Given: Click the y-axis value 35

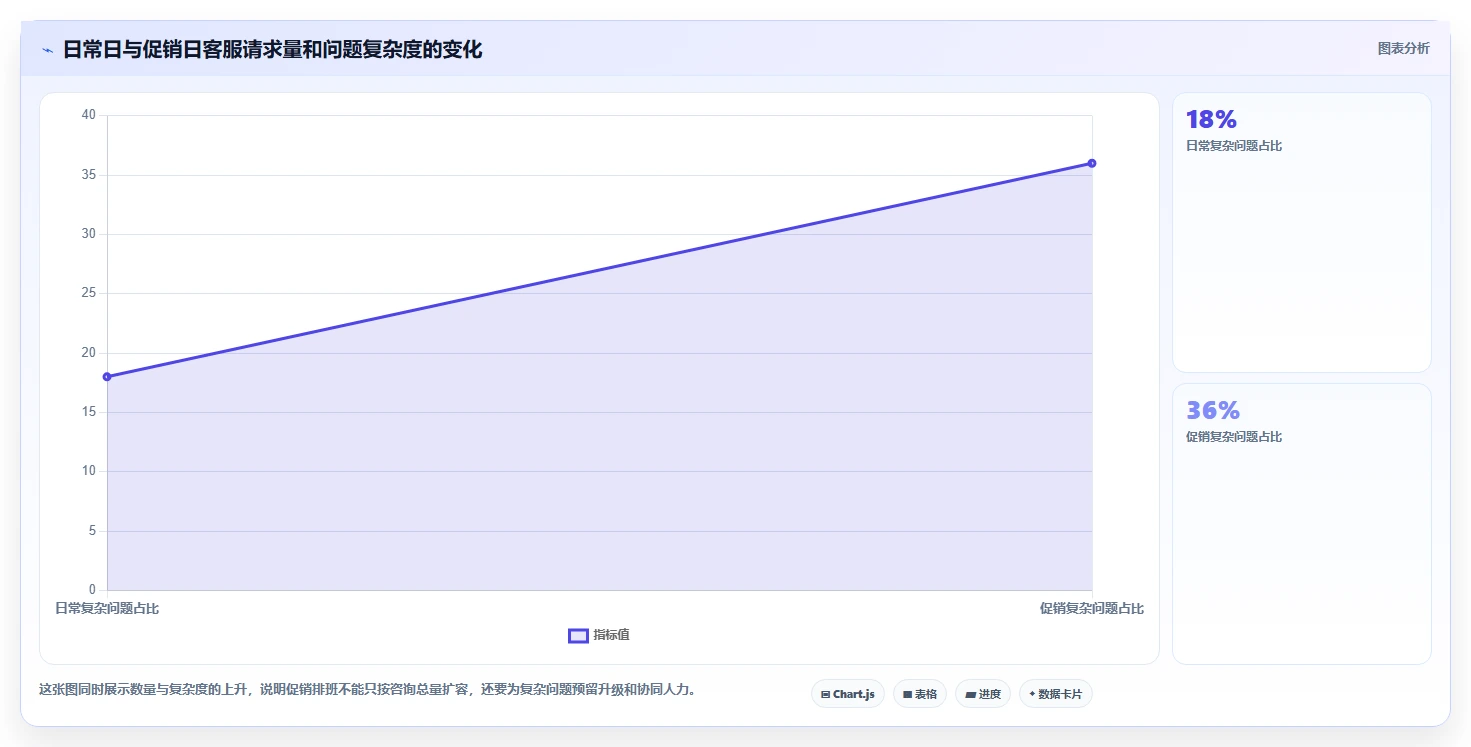Looking at the screenshot, I should tap(89, 175).
